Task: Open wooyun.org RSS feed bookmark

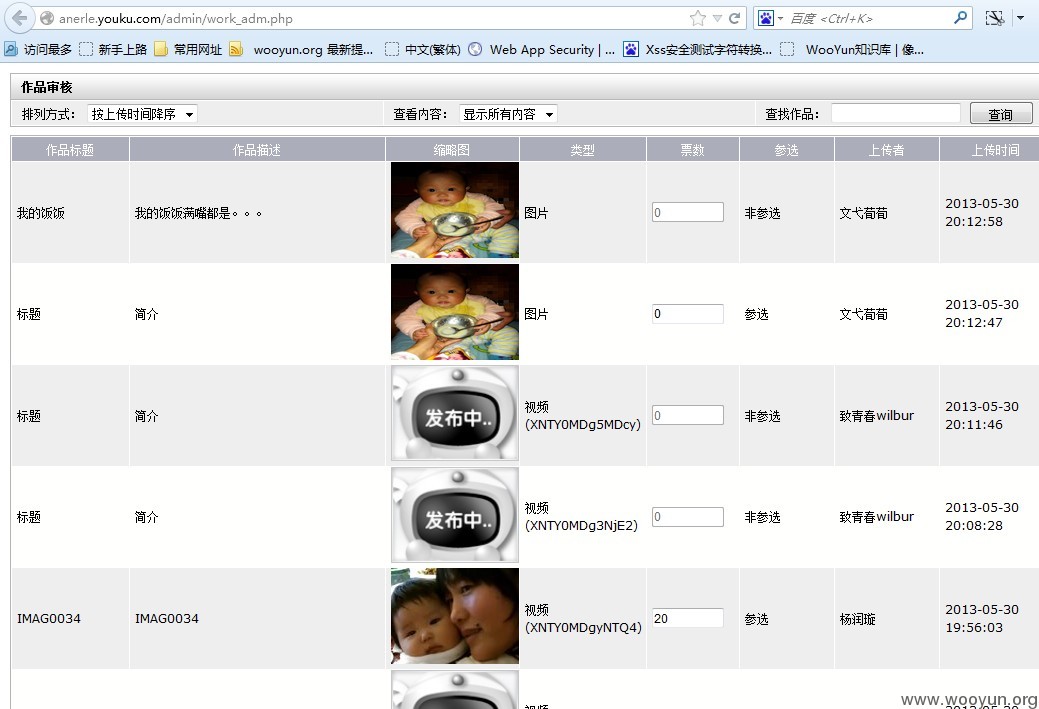Action: pos(301,50)
